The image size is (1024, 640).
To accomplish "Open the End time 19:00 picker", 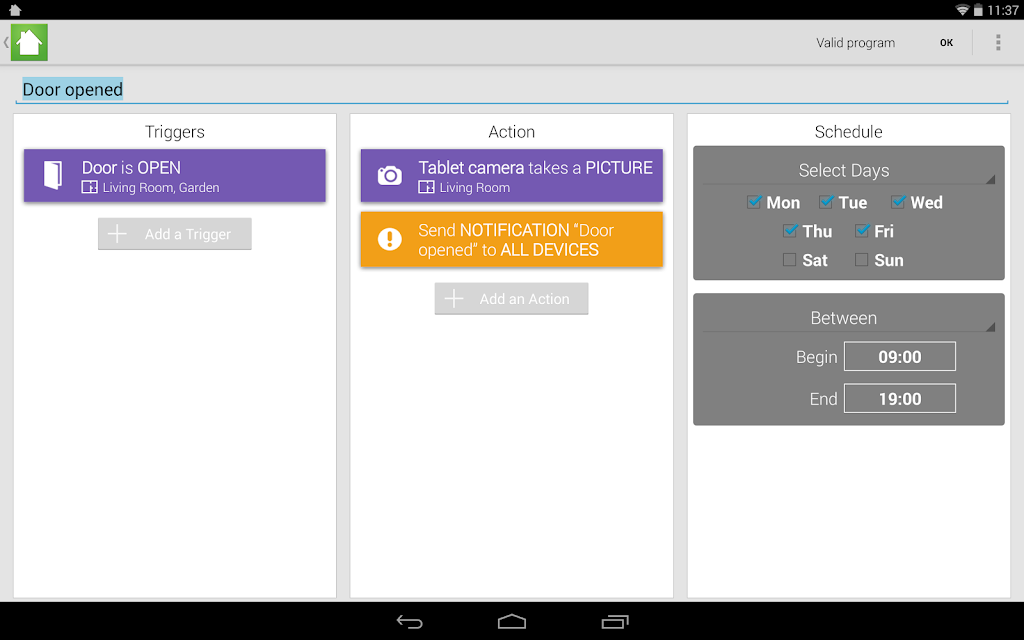I will 899,398.
